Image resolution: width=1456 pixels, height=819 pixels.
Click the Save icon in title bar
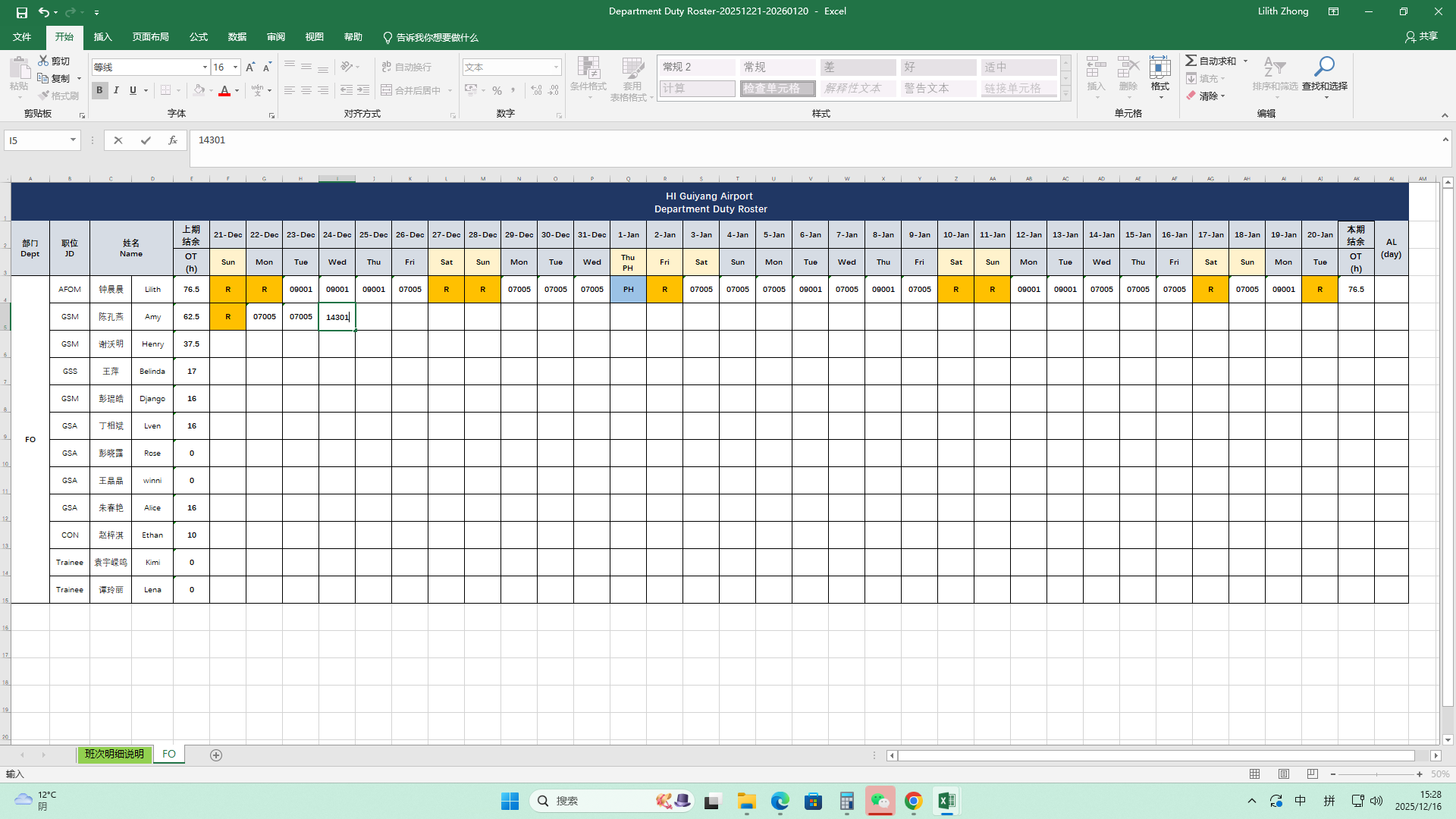[22, 12]
